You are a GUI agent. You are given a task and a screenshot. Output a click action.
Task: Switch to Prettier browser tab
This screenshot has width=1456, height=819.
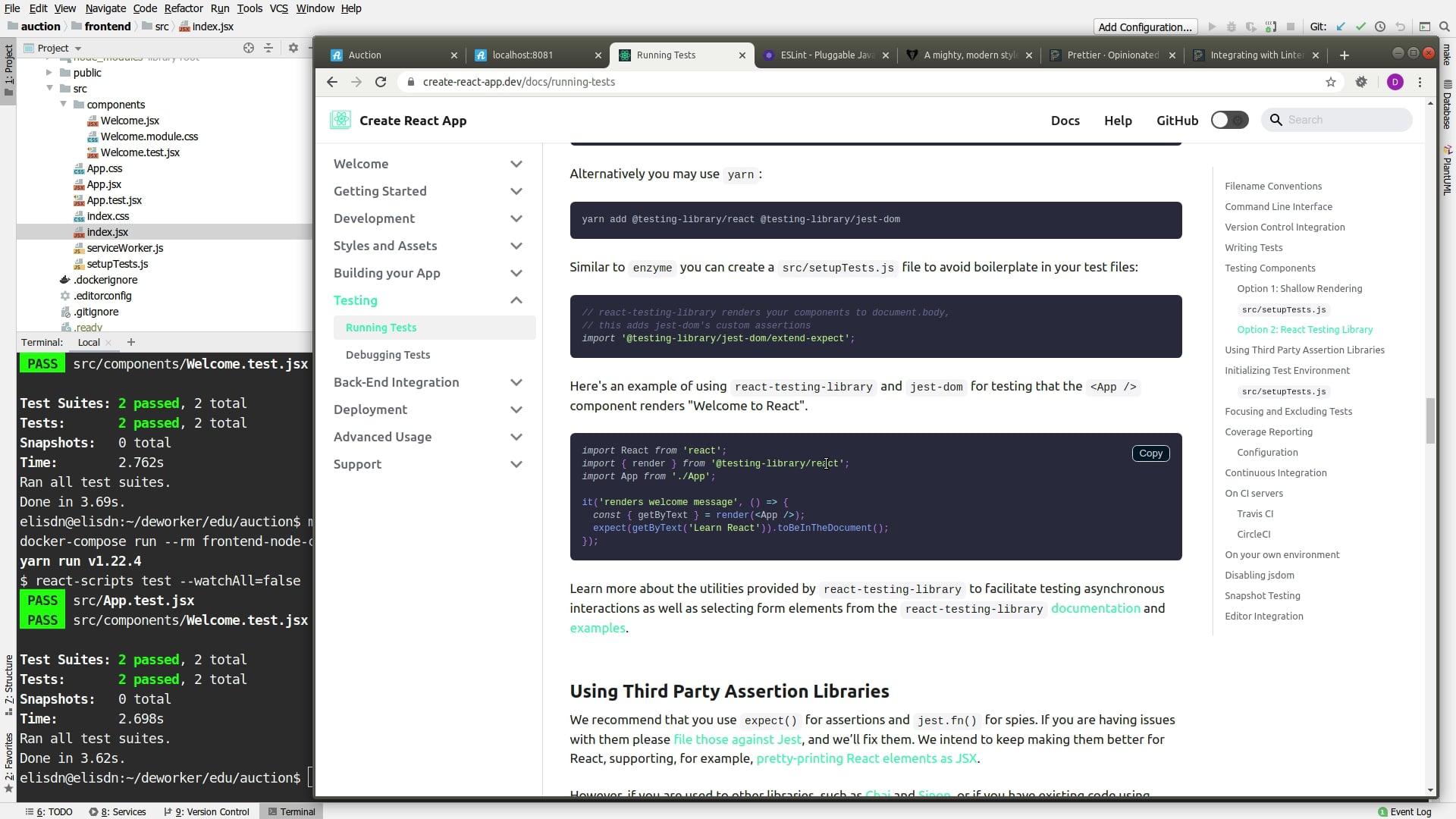[1112, 55]
